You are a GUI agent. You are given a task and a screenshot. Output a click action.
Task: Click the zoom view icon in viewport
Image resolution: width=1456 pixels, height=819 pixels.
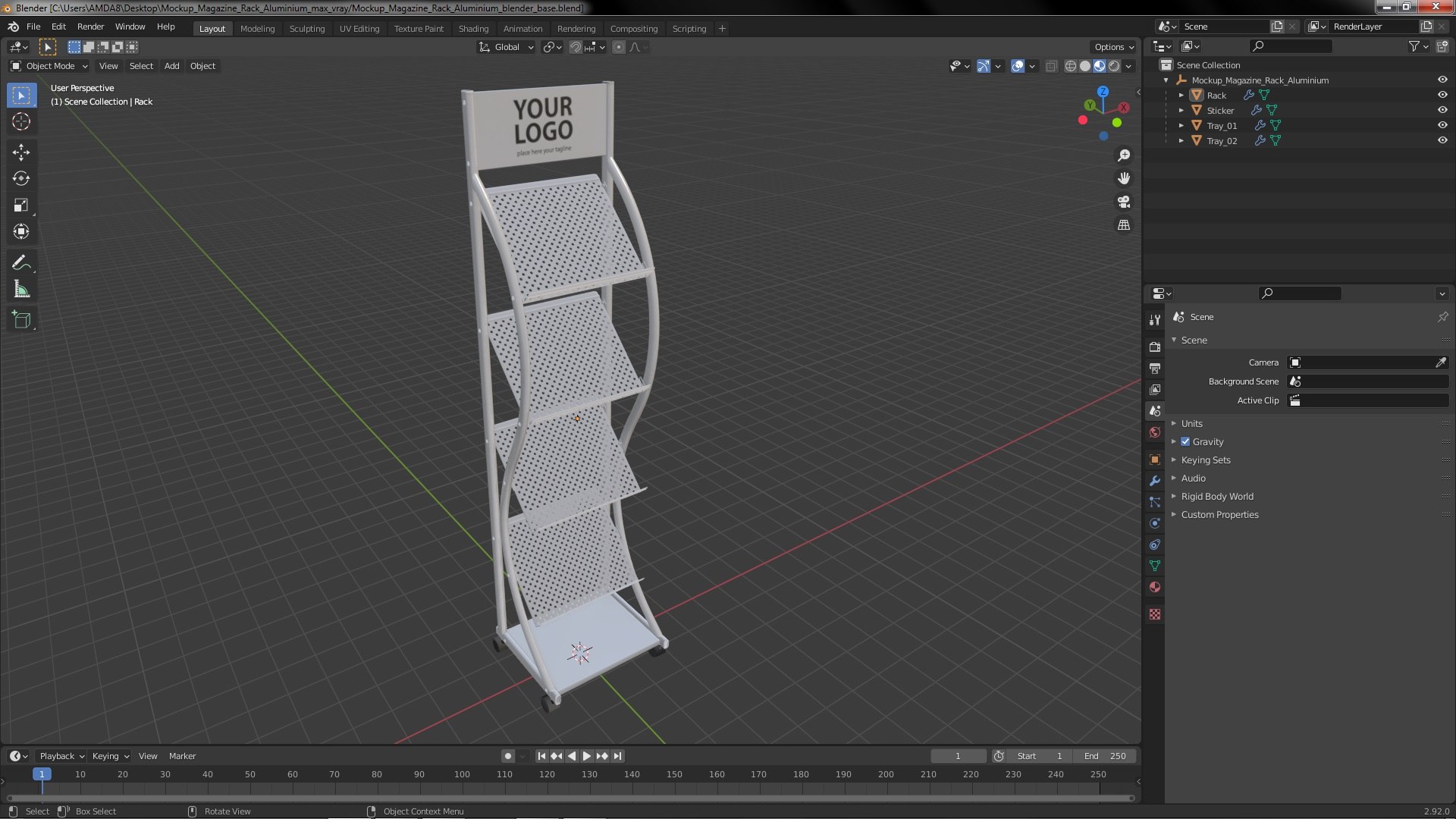pyautogui.click(x=1124, y=155)
